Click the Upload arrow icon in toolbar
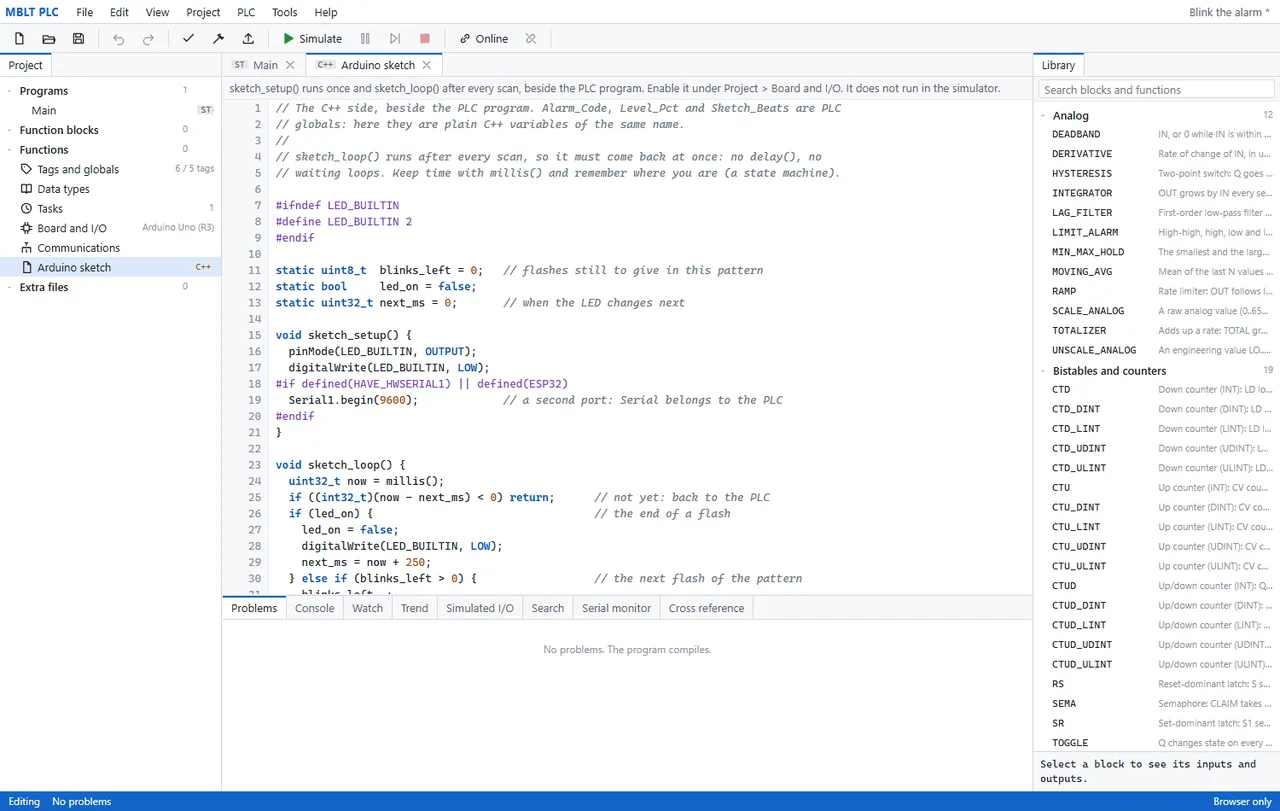 click(248, 39)
